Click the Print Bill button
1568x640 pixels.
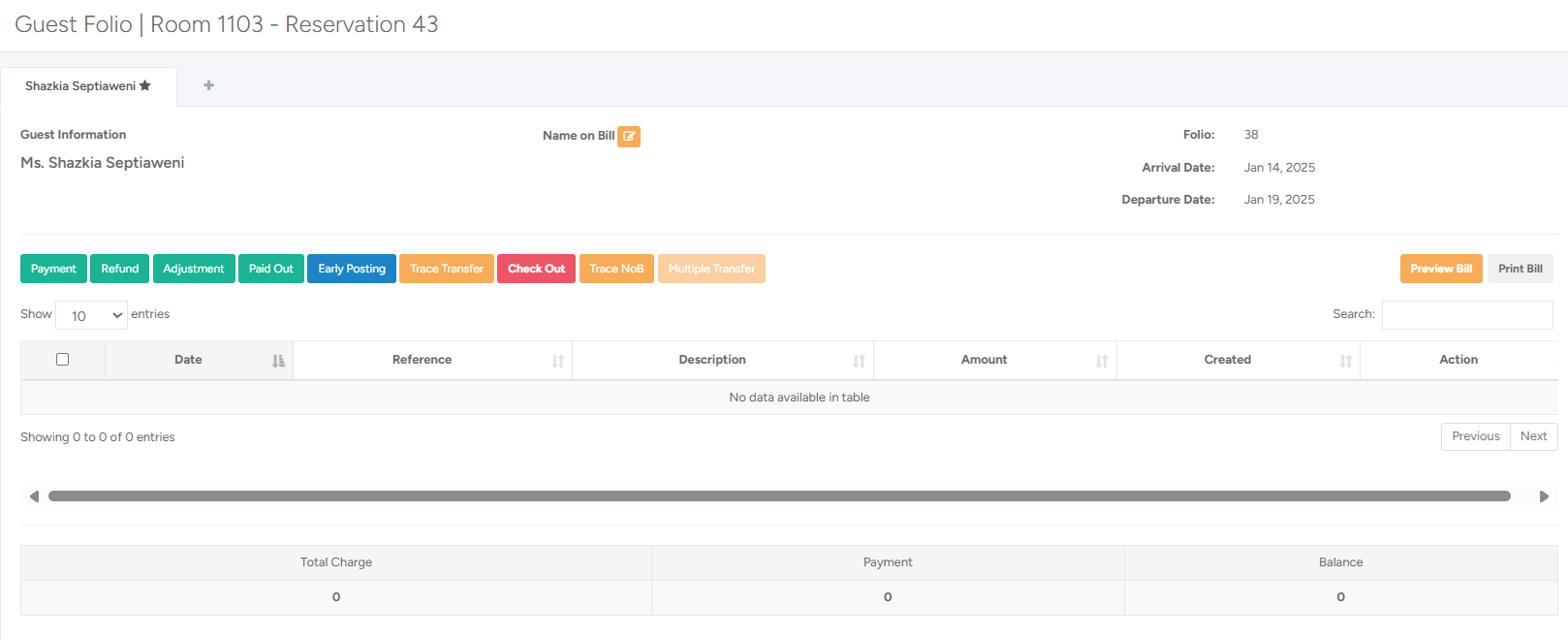tap(1520, 269)
